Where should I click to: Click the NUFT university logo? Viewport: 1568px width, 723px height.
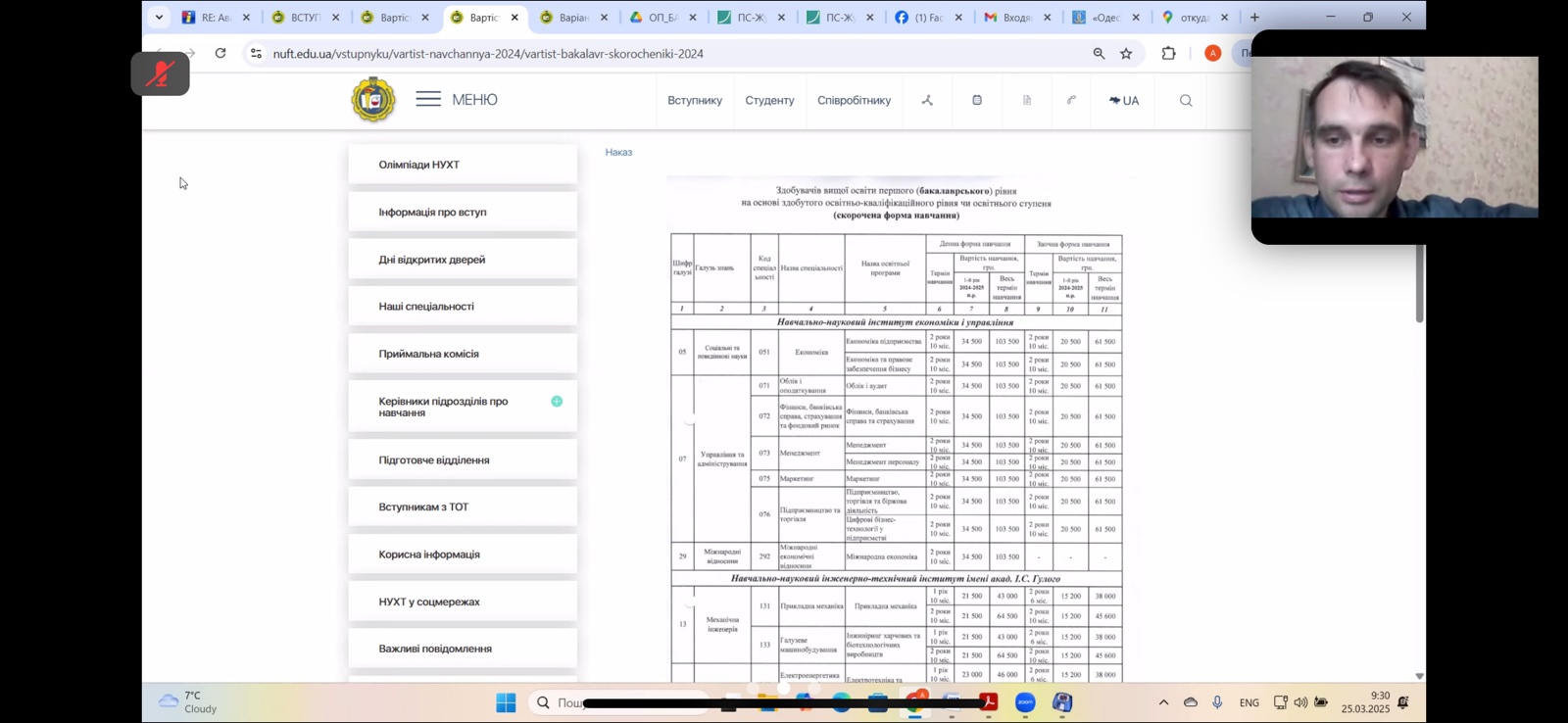coord(373,99)
